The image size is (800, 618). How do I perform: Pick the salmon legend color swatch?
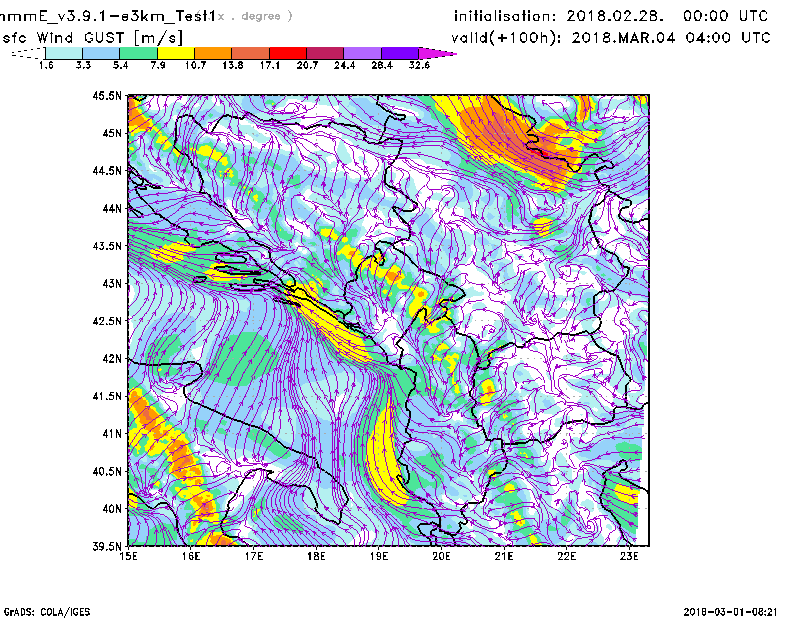click(x=251, y=53)
